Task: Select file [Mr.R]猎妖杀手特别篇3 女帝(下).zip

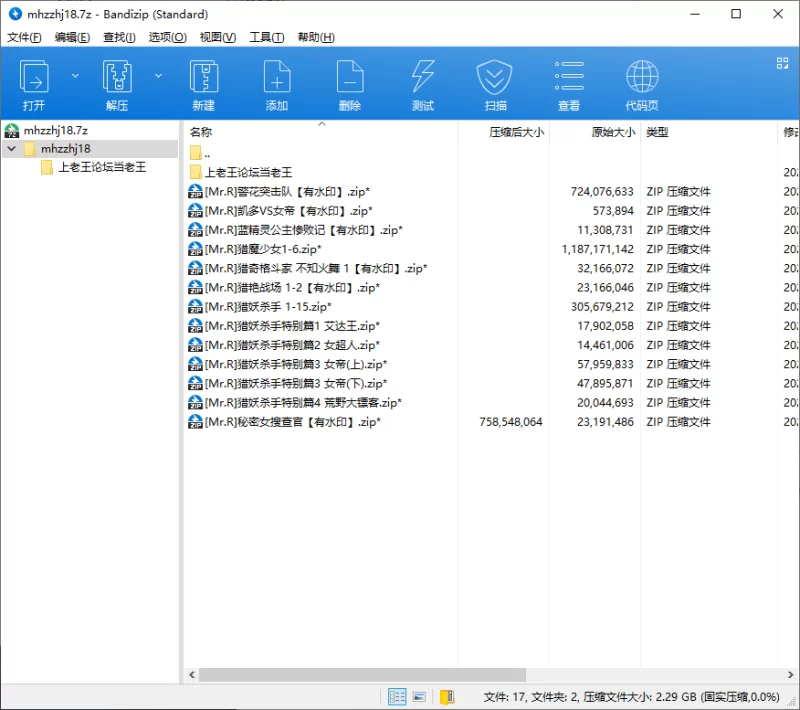Action: point(295,384)
